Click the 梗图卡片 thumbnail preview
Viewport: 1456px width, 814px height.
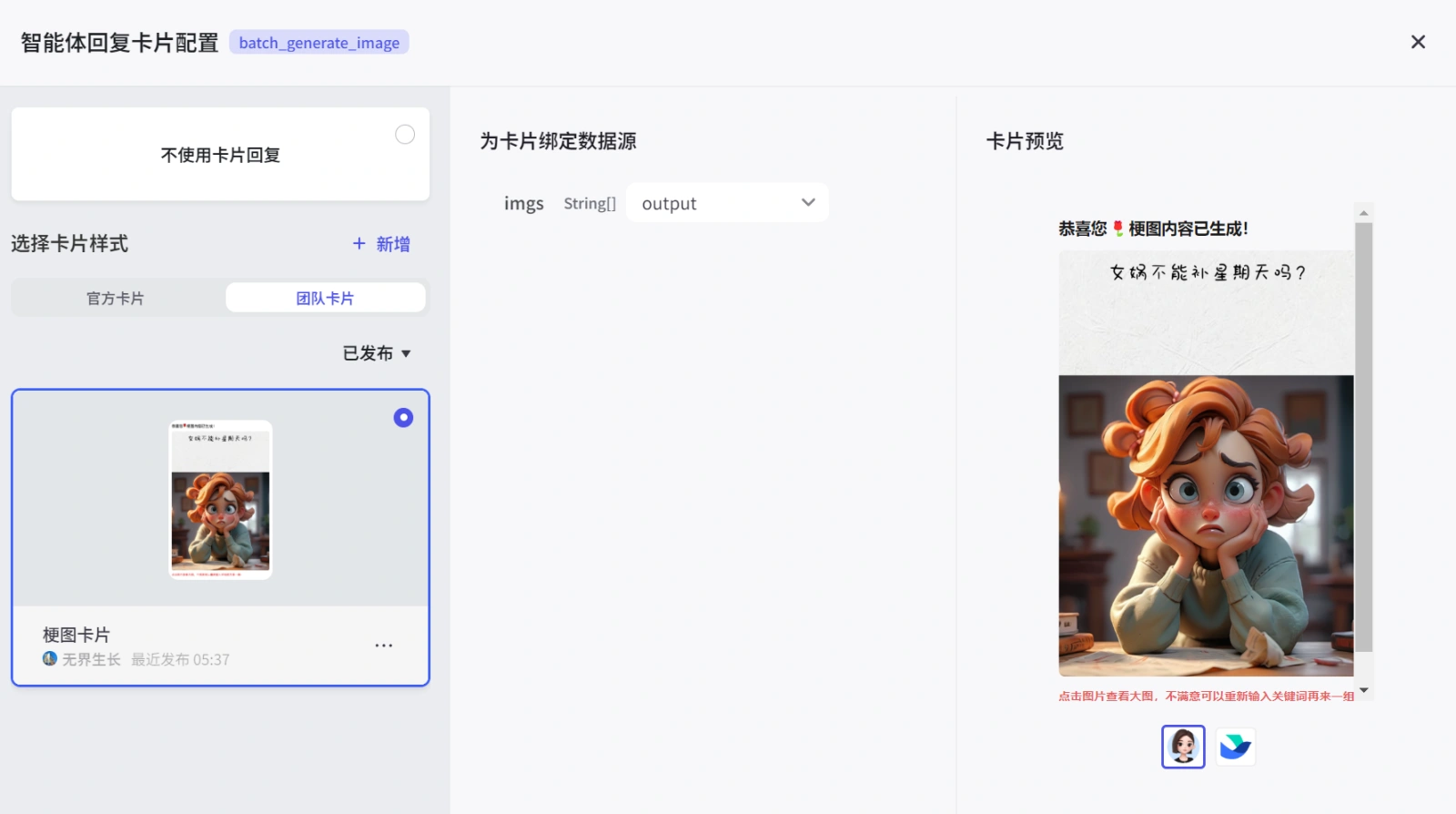click(220, 499)
